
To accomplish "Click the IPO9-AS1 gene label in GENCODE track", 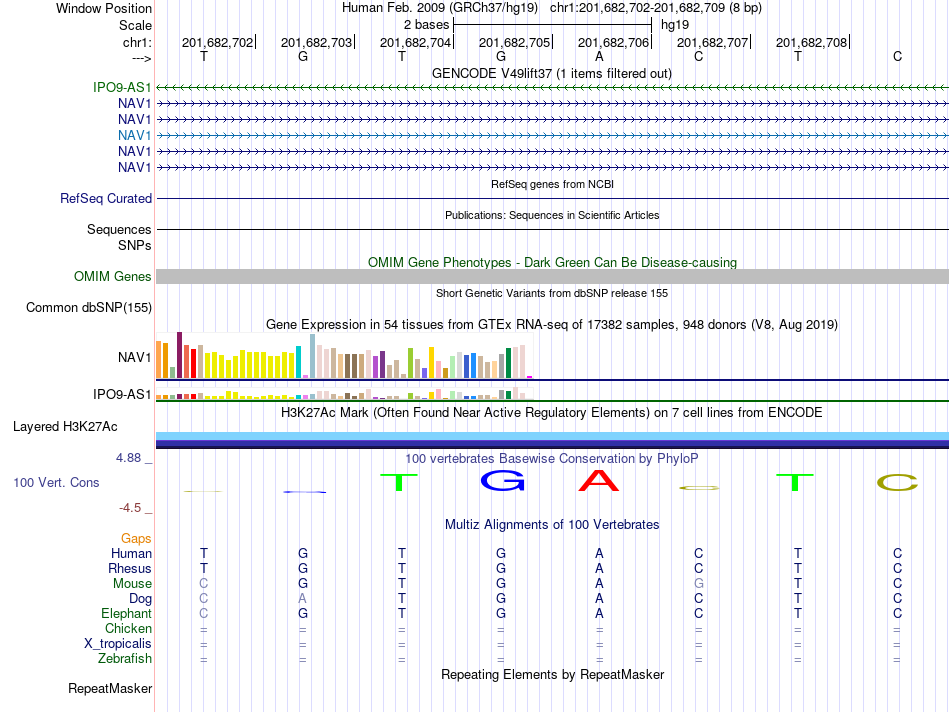I will pyautogui.click(x=122, y=87).
